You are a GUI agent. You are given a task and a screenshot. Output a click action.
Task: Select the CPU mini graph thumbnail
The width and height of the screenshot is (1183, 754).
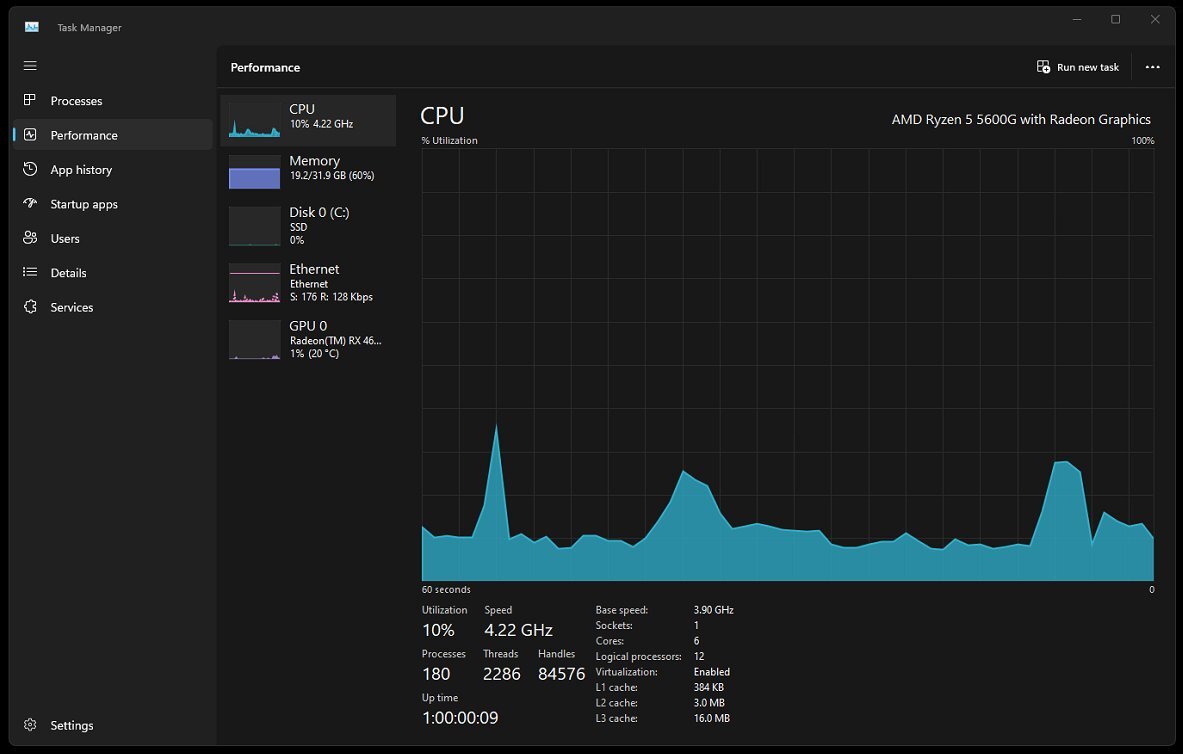click(254, 121)
